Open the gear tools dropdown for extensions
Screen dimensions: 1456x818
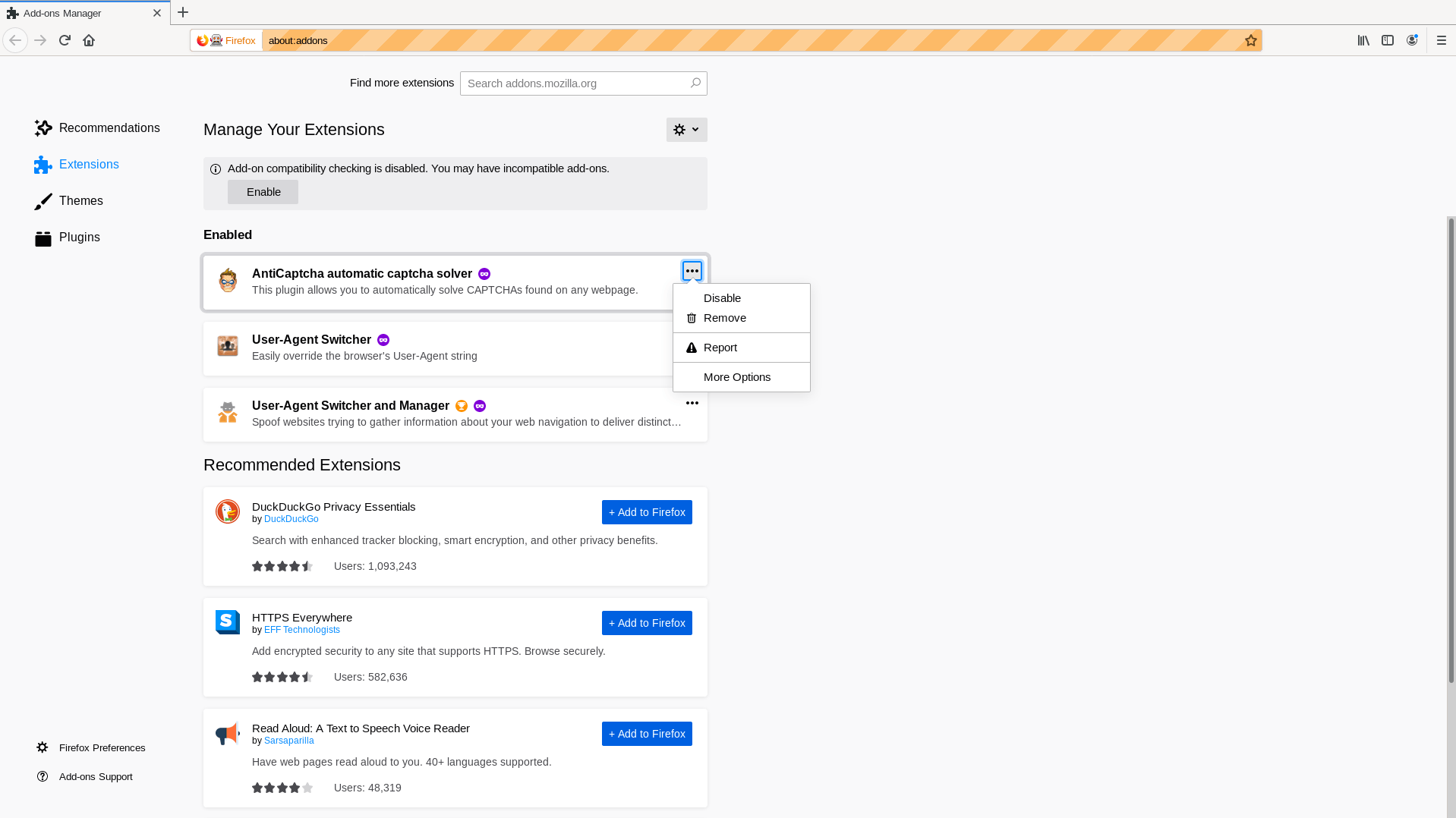[687, 130]
